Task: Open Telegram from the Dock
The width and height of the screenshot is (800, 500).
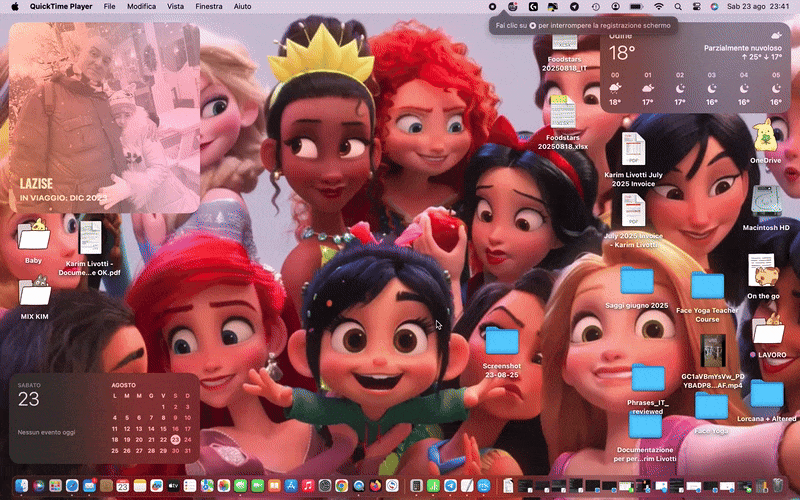Action: [x=450, y=485]
